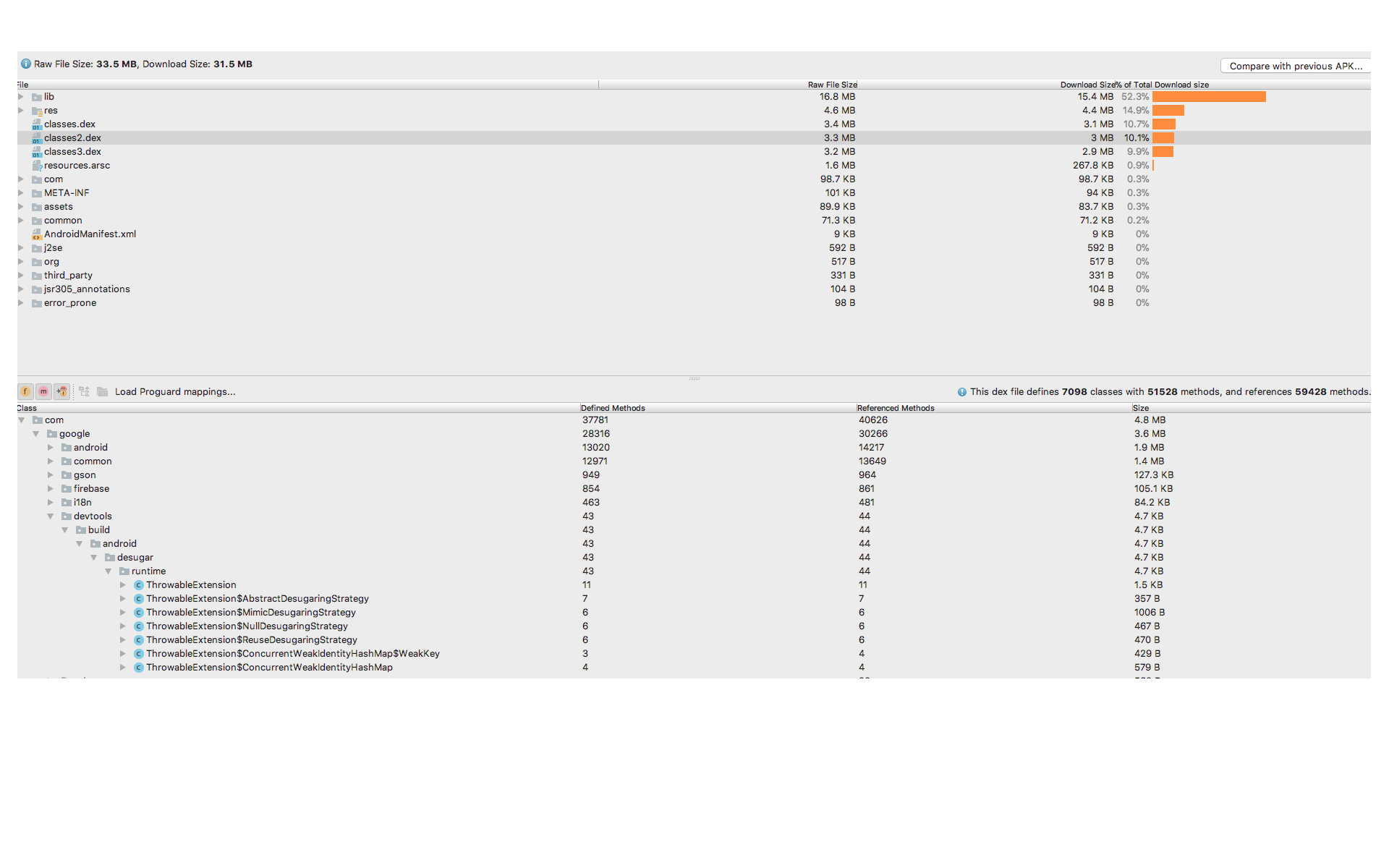Click the ThrowableExtension class icon

coord(139,585)
